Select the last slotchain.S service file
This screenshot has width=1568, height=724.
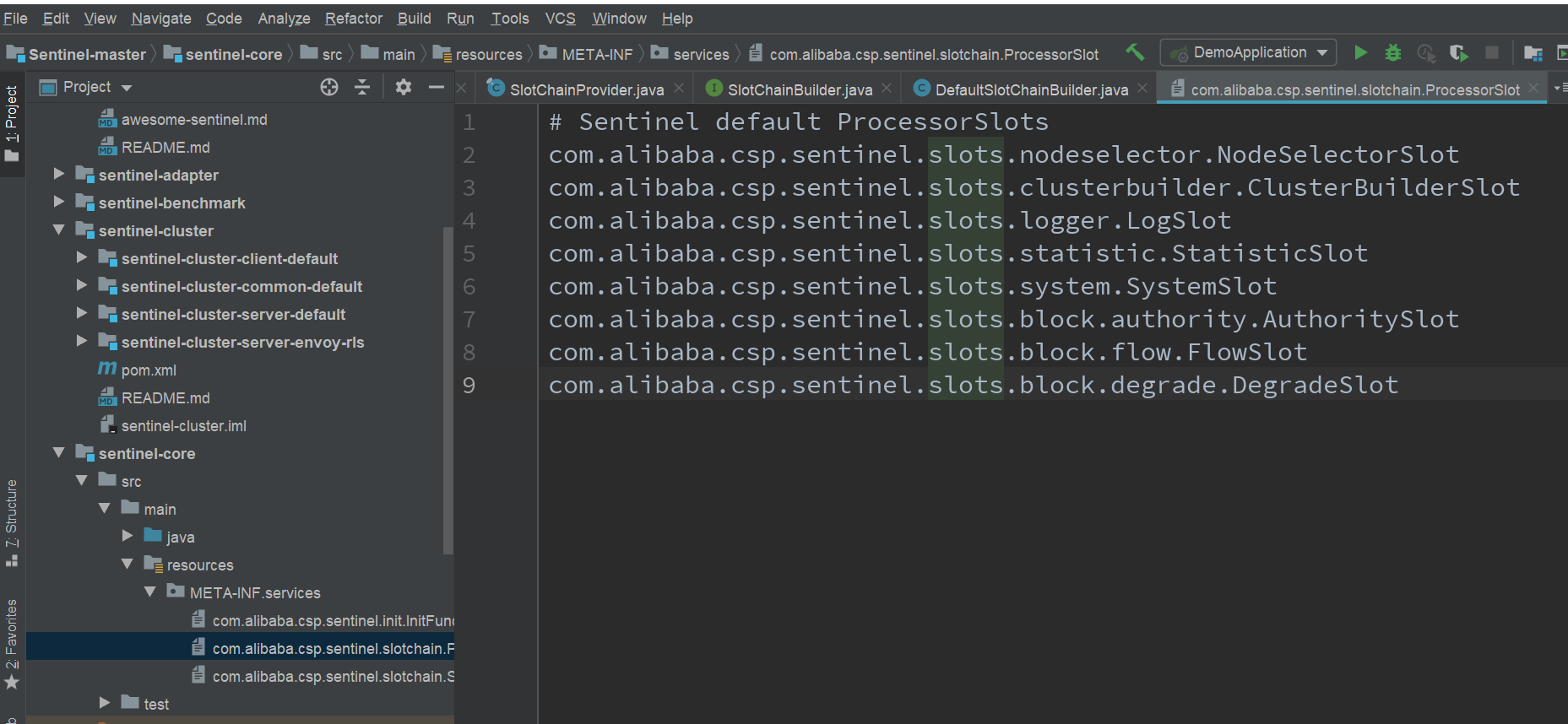coord(334,676)
